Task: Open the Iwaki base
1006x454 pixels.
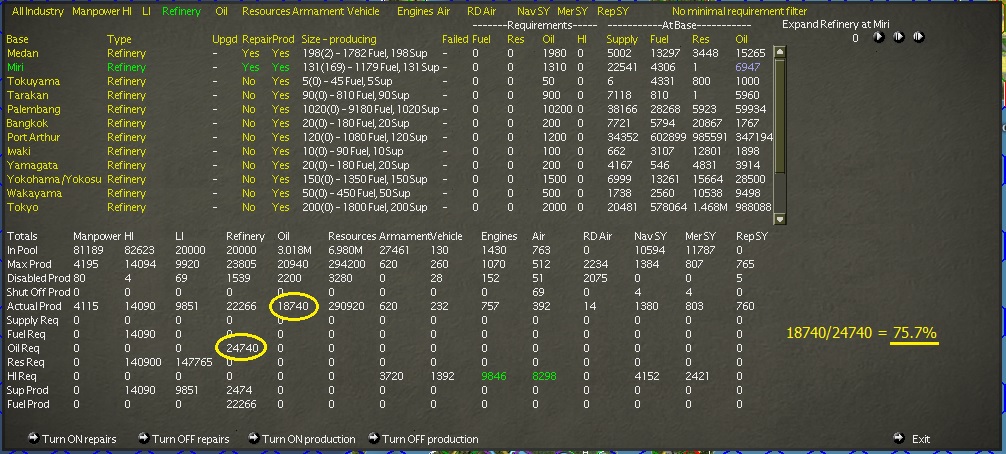Action: [x=21, y=151]
